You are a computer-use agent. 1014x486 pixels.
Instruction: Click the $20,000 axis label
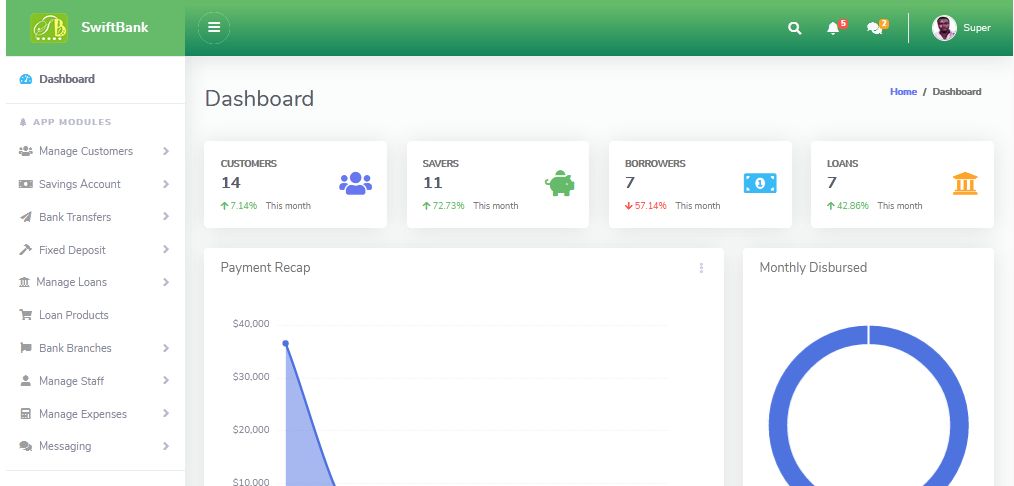(x=251, y=430)
